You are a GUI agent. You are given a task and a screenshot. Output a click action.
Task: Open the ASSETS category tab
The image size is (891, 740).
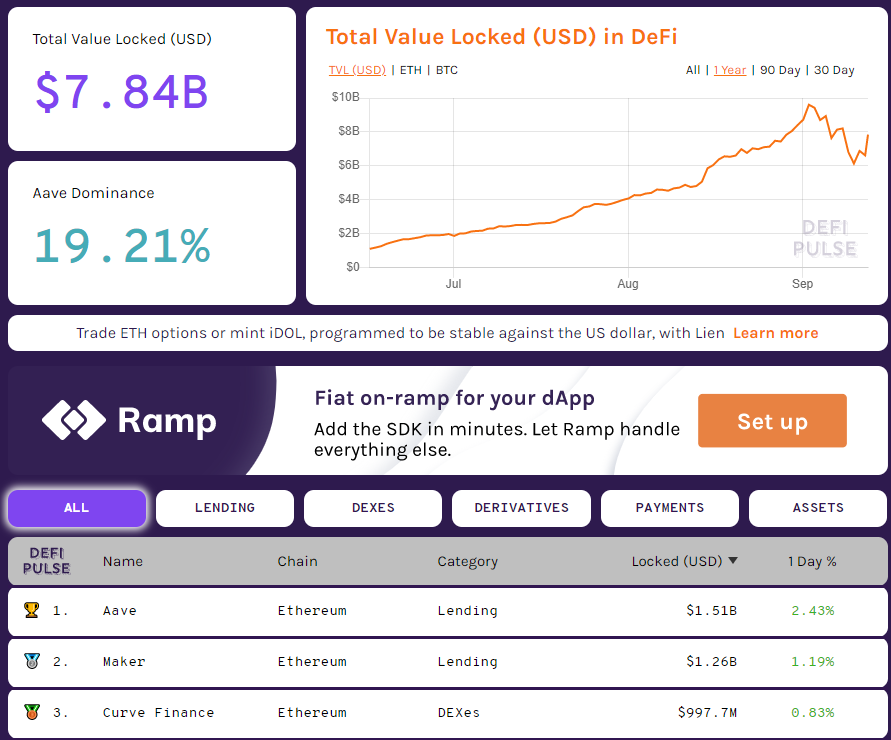[817, 508]
